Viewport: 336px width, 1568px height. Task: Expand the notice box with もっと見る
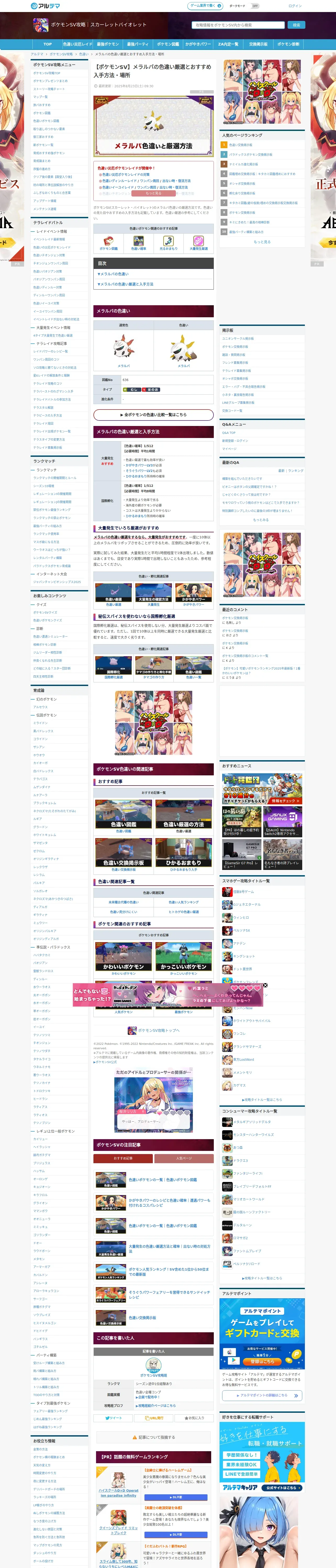pos(154,193)
